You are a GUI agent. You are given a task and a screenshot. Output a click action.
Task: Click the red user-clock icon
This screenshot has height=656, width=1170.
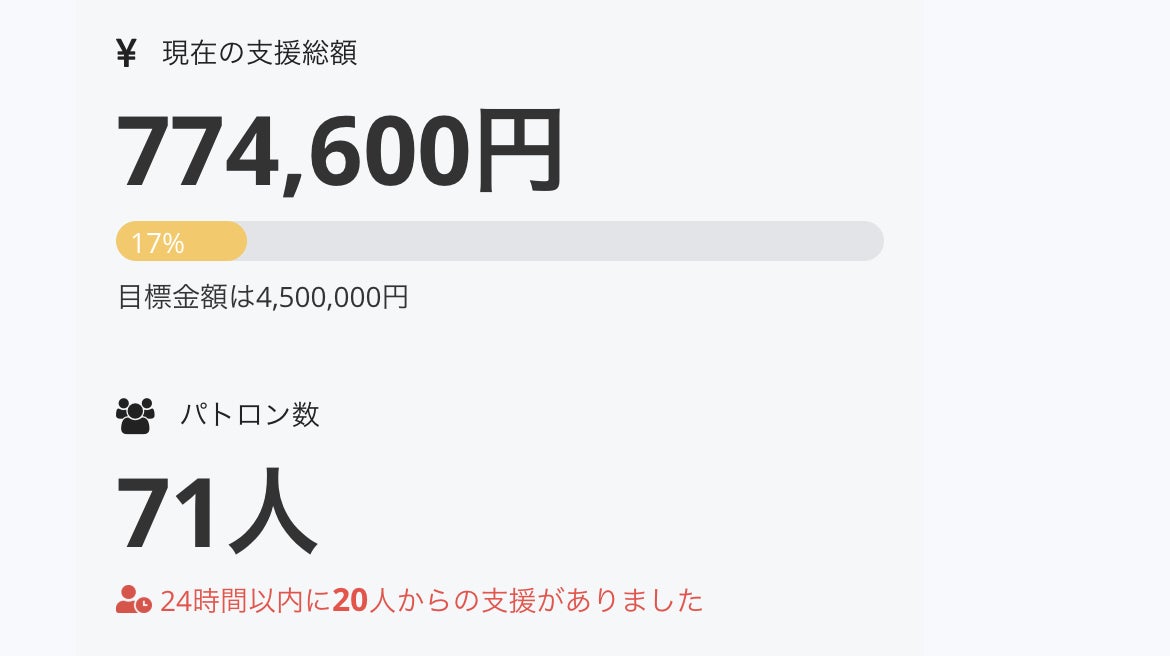133,600
